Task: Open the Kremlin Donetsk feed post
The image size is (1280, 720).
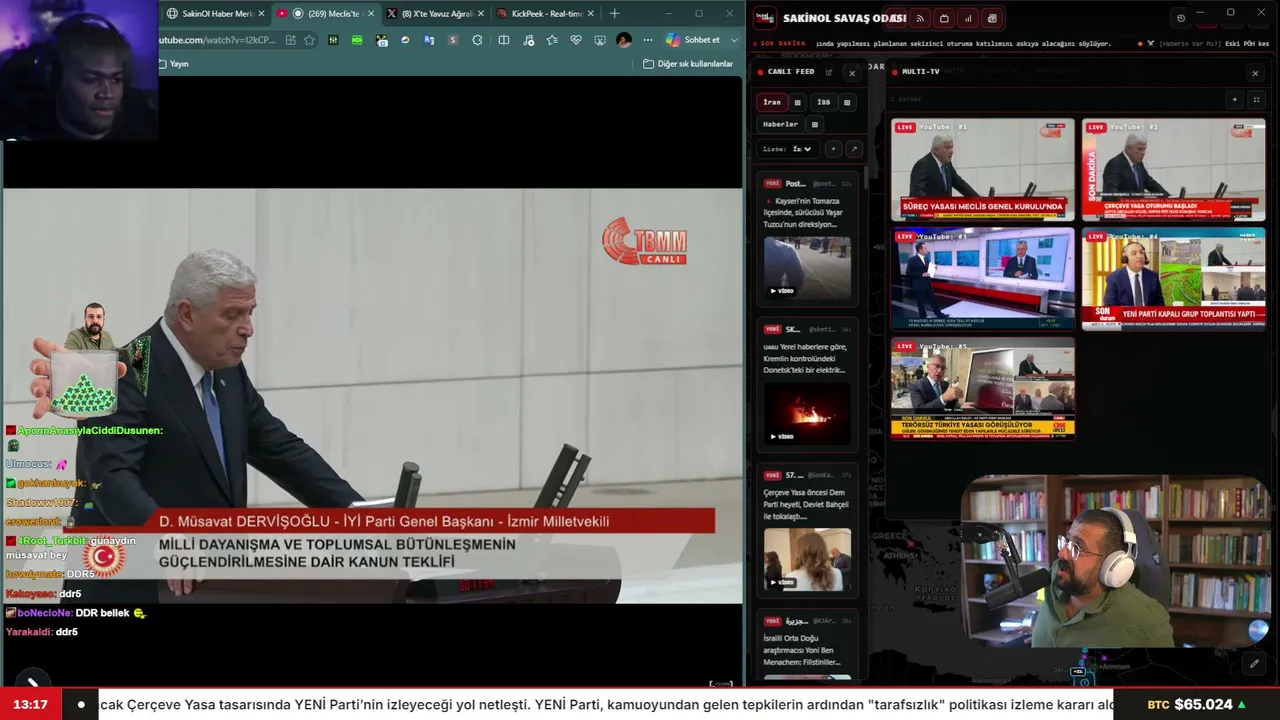Action: 807,384
